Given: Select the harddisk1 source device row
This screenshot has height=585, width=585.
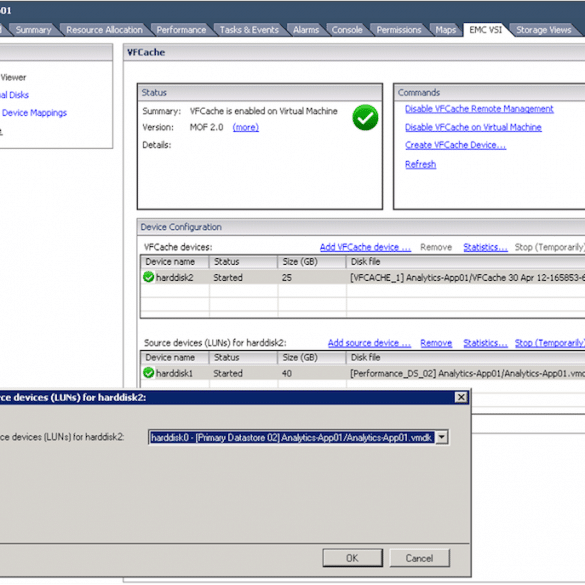Looking at the screenshot, I should pyautogui.click(x=363, y=373).
